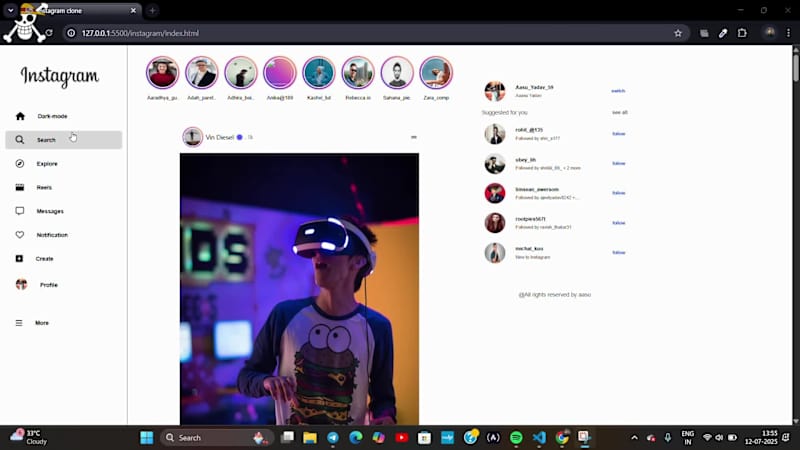This screenshot has height=450, width=800.
Task: Click follow in third suggestion row
Action: 618,193
